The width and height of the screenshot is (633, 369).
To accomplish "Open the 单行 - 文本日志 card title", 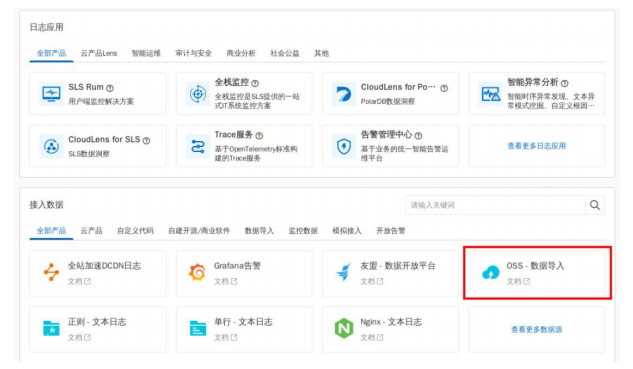I will [x=243, y=322].
